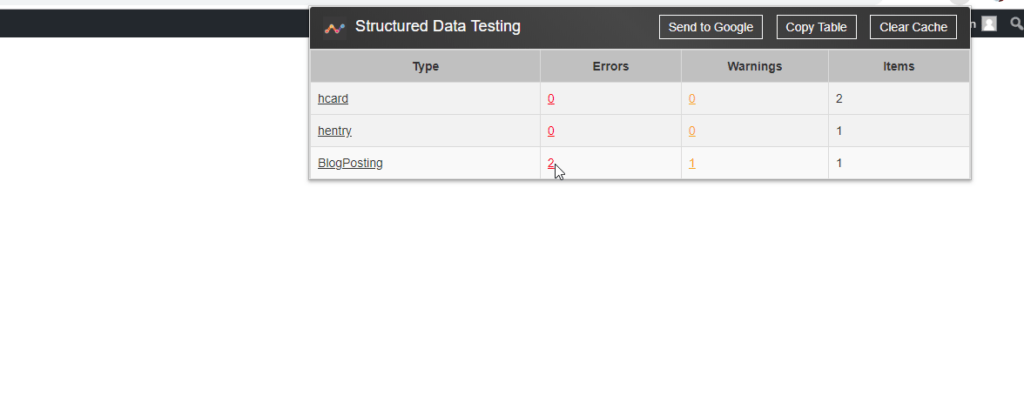1024x403 pixels.
Task: Click the Errors column header
Action: coord(610,67)
